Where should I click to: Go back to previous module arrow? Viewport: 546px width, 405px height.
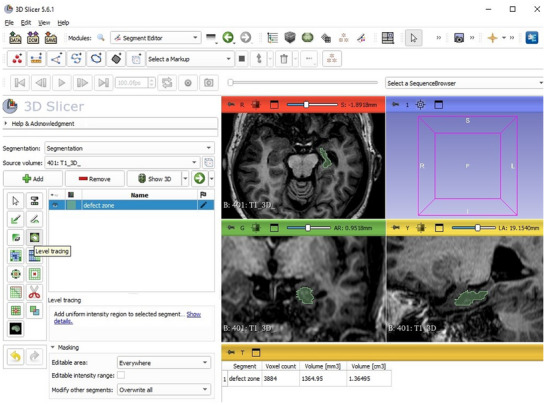click(228, 38)
